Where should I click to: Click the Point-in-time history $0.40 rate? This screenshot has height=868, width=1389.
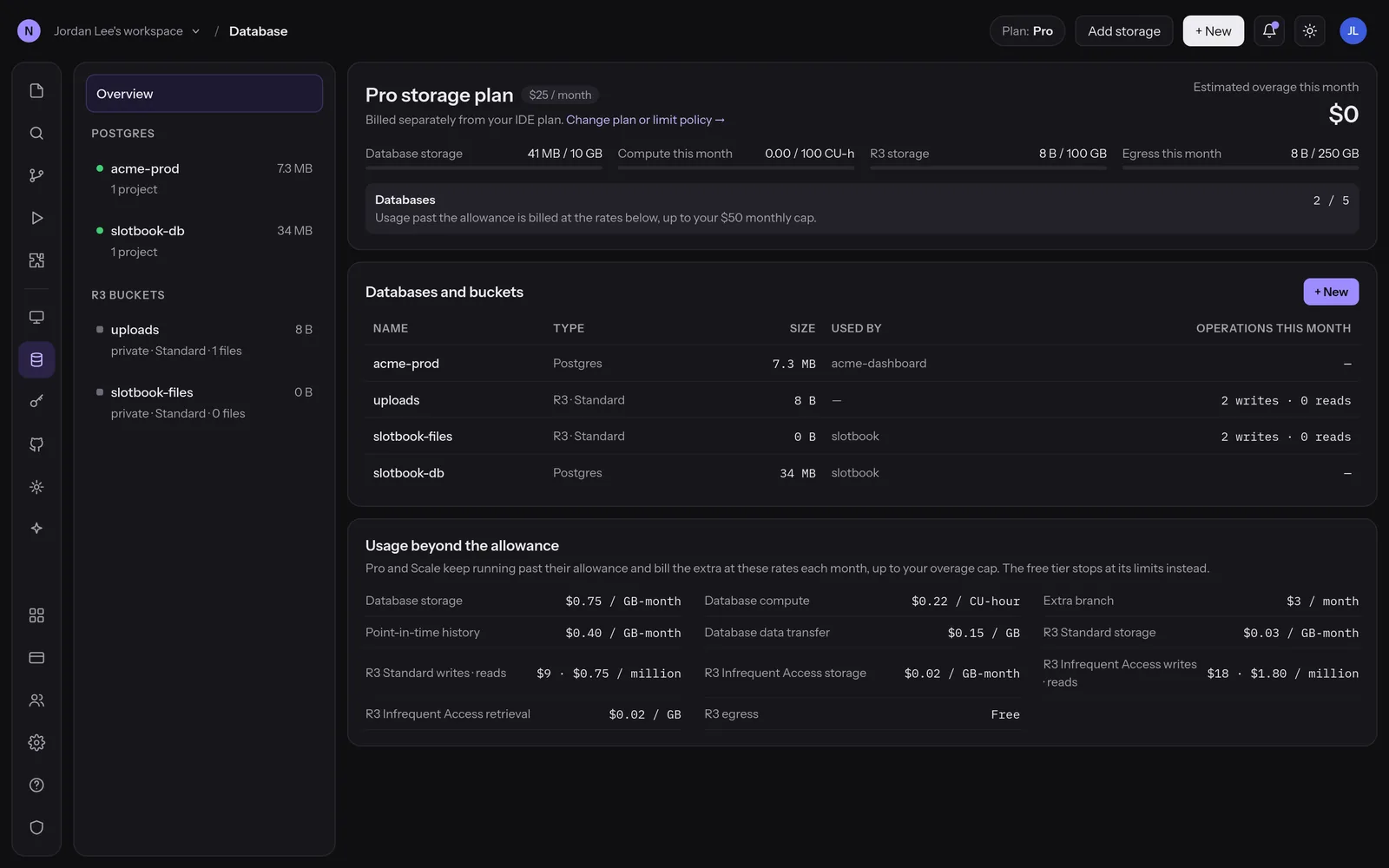point(622,633)
